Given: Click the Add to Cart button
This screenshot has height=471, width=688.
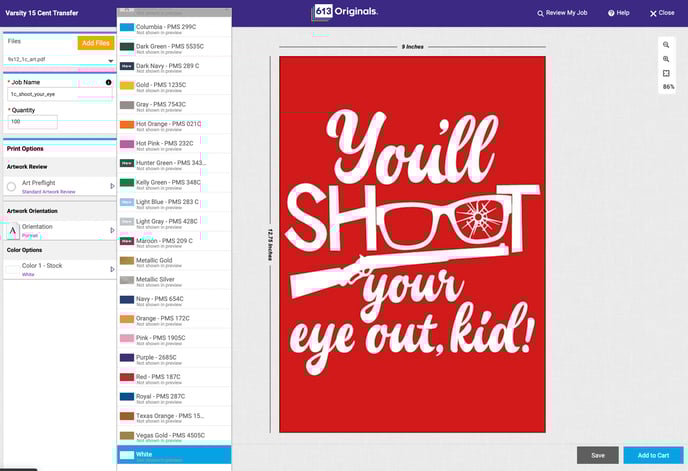Looking at the screenshot, I should pyautogui.click(x=653, y=455).
